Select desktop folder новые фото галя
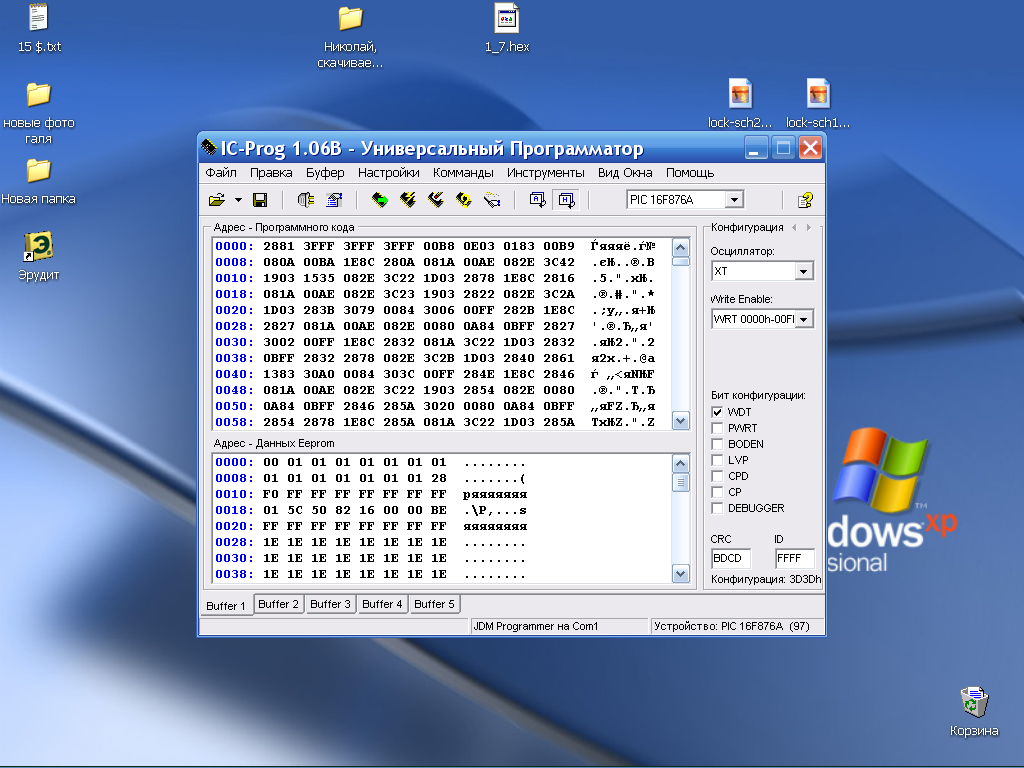1024x768 pixels. click(39, 112)
